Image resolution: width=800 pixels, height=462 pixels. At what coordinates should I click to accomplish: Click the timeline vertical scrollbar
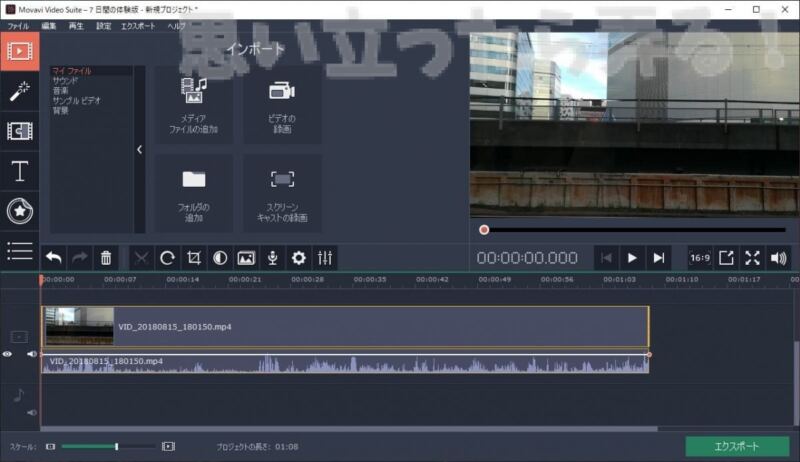pyautogui.click(x=797, y=382)
